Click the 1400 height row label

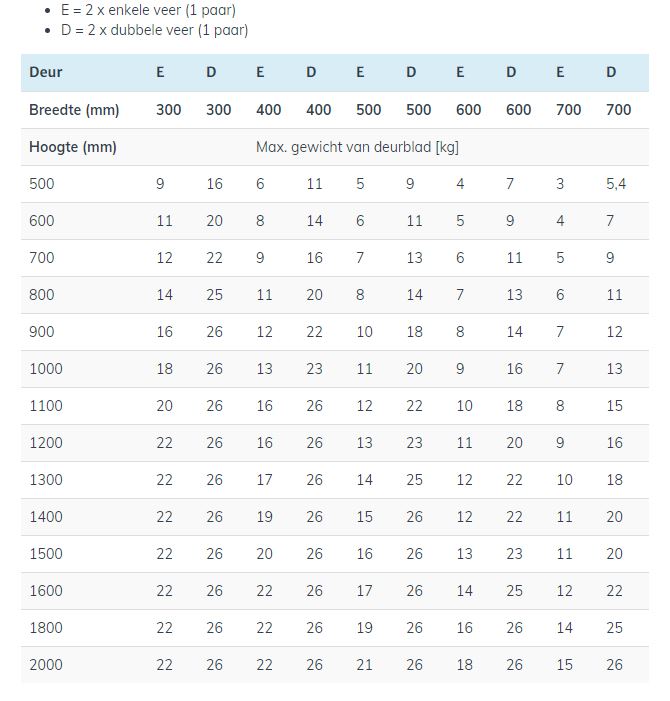click(x=45, y=517)
